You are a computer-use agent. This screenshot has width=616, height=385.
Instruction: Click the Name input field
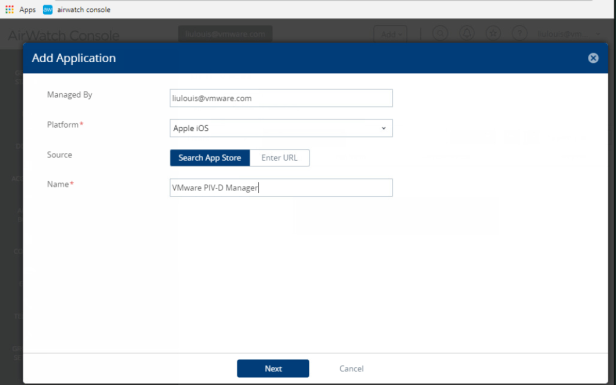(281, 188)
